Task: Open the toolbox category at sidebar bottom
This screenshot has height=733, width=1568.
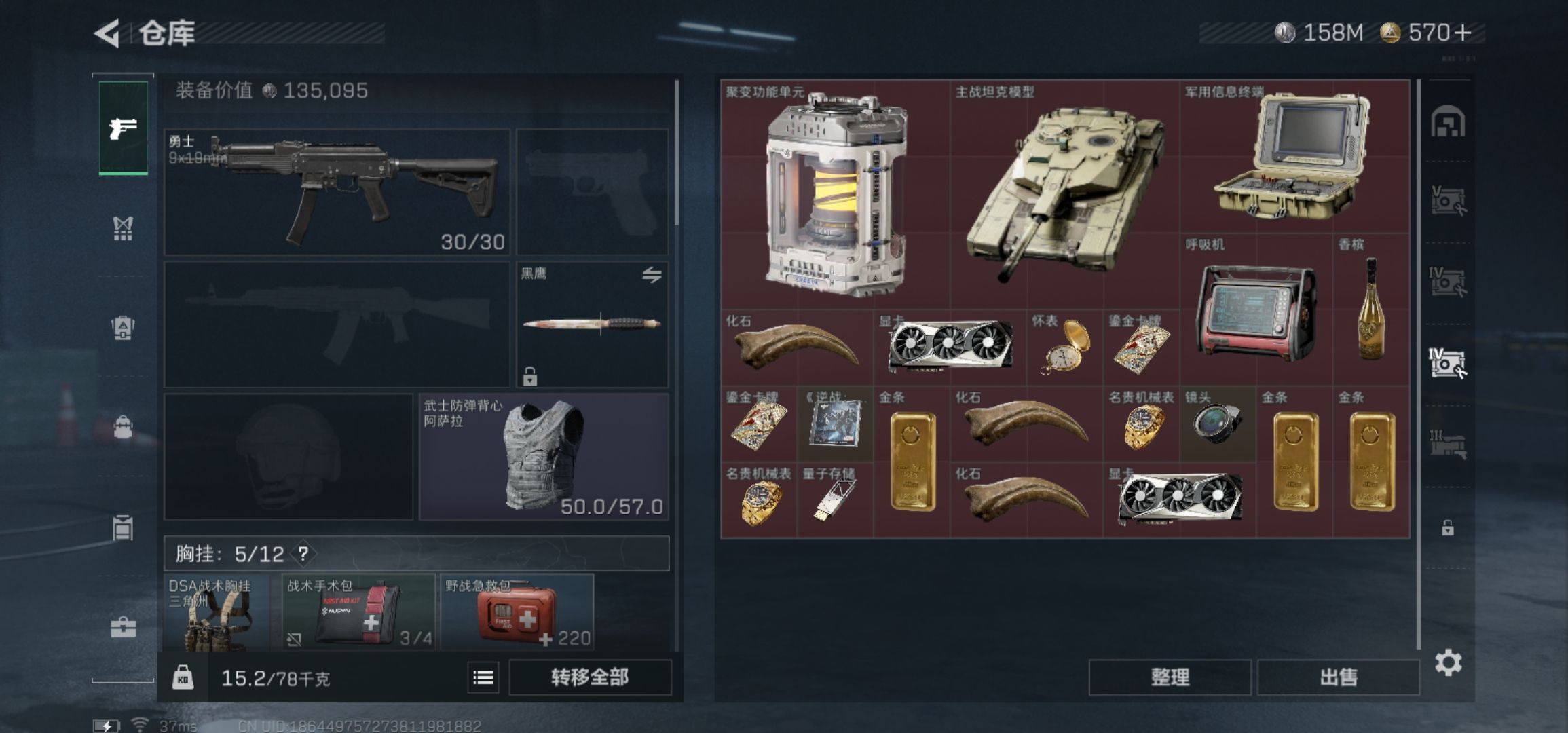Action: pyautogui.click(x=123, y=627)
